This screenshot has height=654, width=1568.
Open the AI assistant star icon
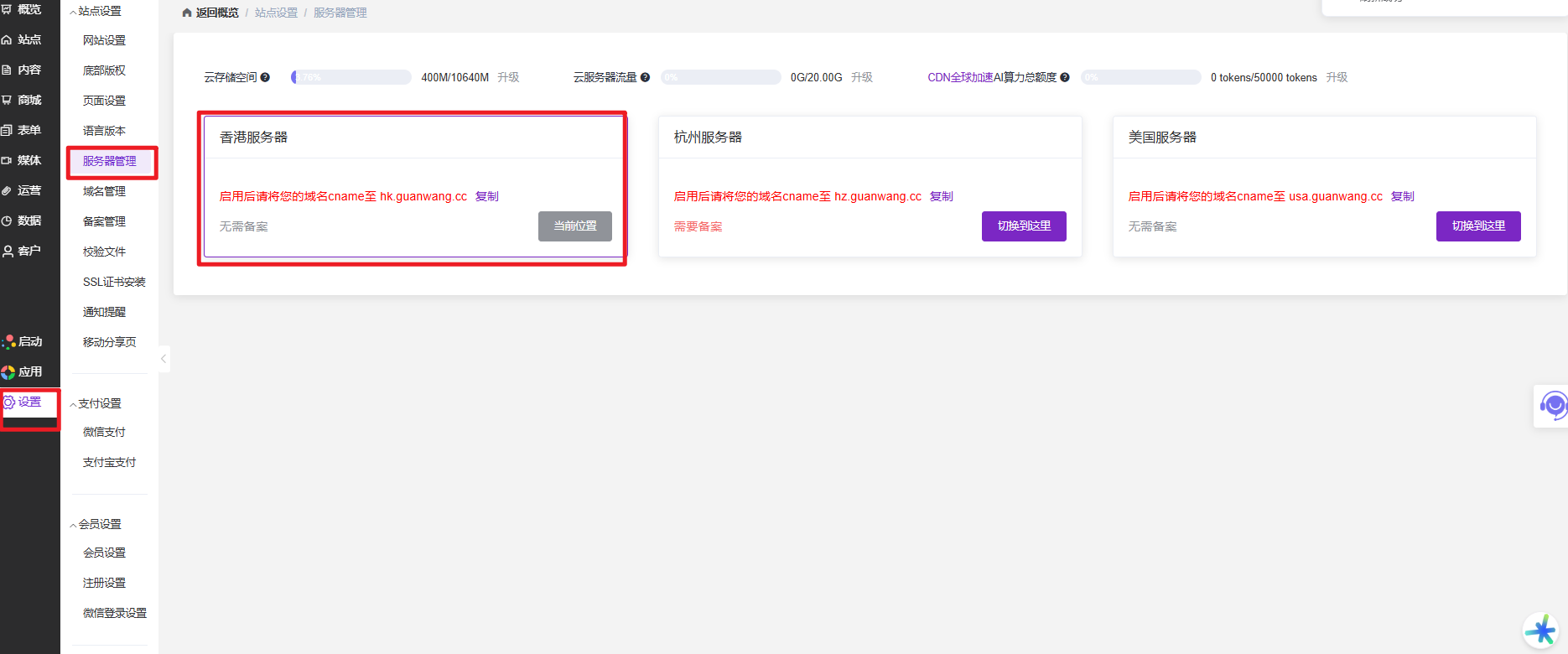tap(1541, 631)
